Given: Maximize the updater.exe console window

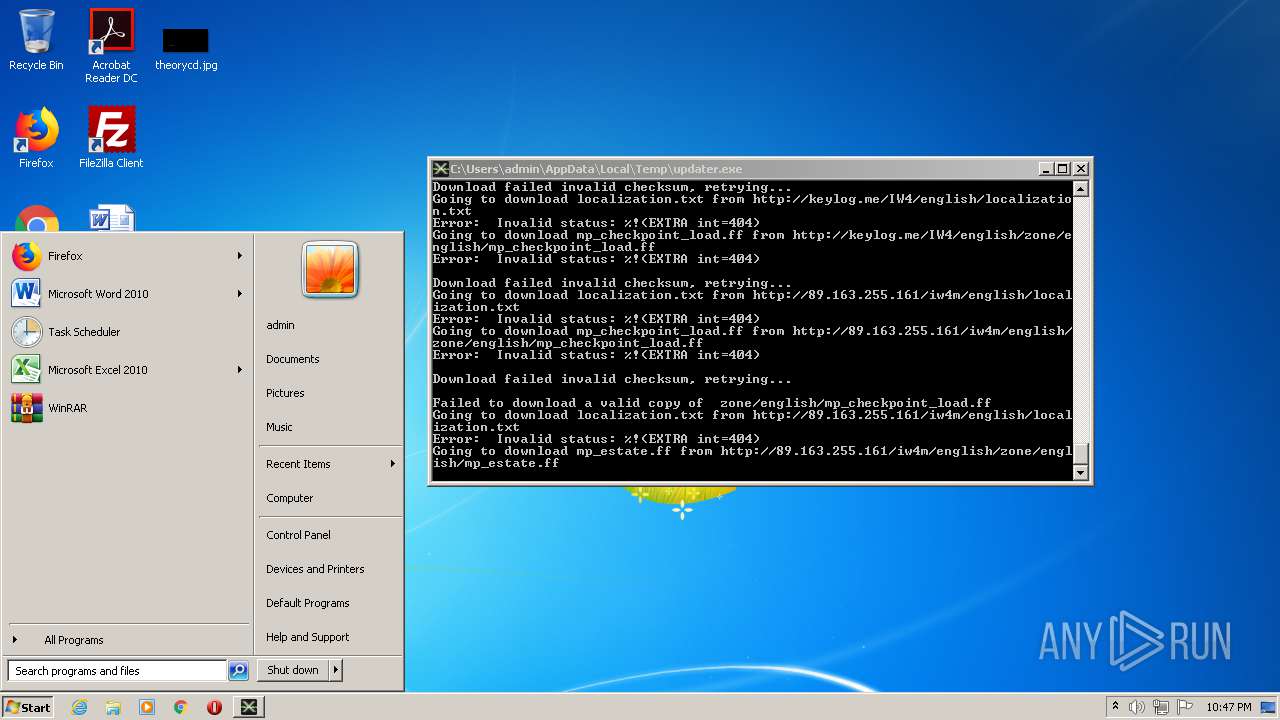Looking at the screenshot, I should click(x=1063, y=169).
